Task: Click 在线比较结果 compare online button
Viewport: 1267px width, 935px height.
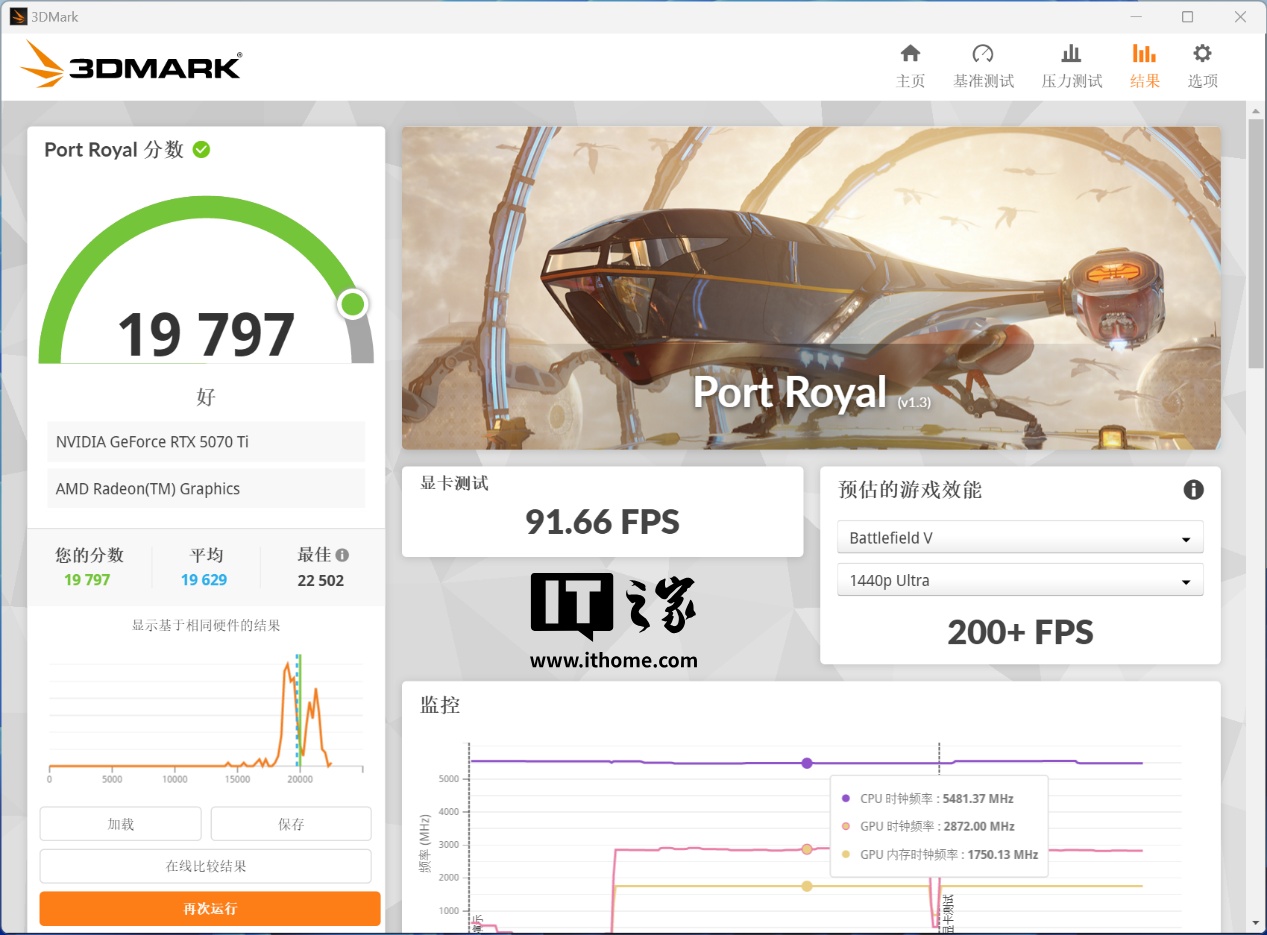Action: (205, 866)
